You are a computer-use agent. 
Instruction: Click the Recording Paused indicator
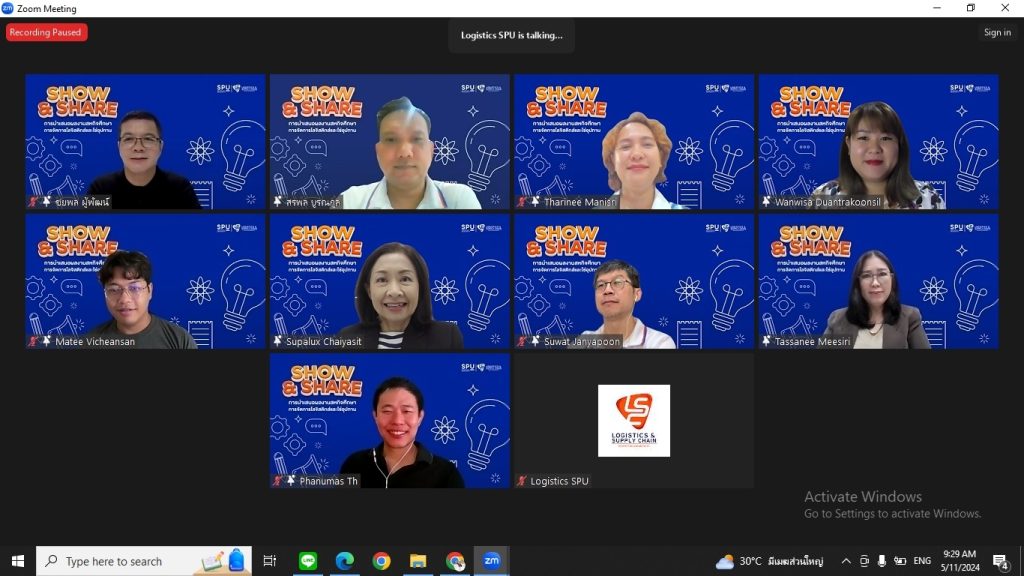click(46, 32)
